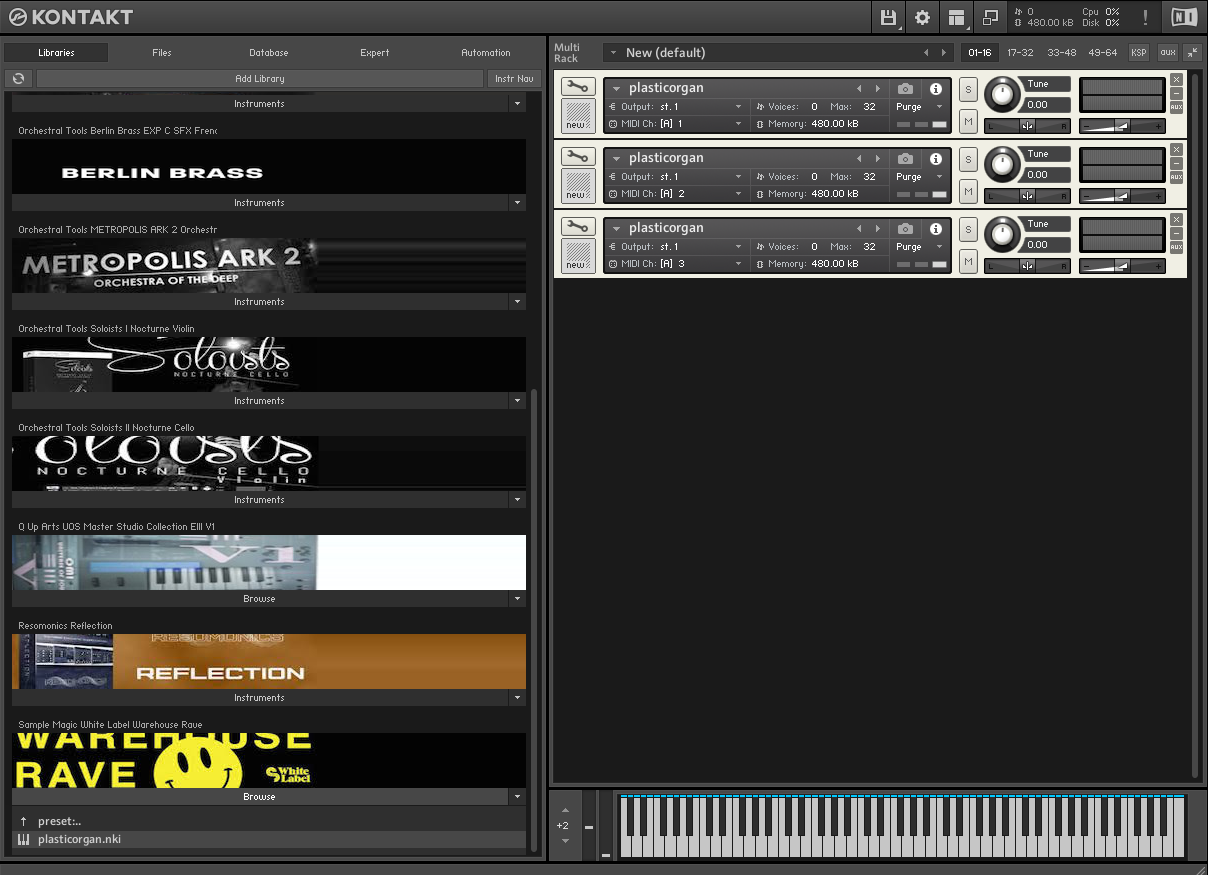The image size is (1208, 875).
Task: Click the refresh libraries icon
Action: click(19, 78)
